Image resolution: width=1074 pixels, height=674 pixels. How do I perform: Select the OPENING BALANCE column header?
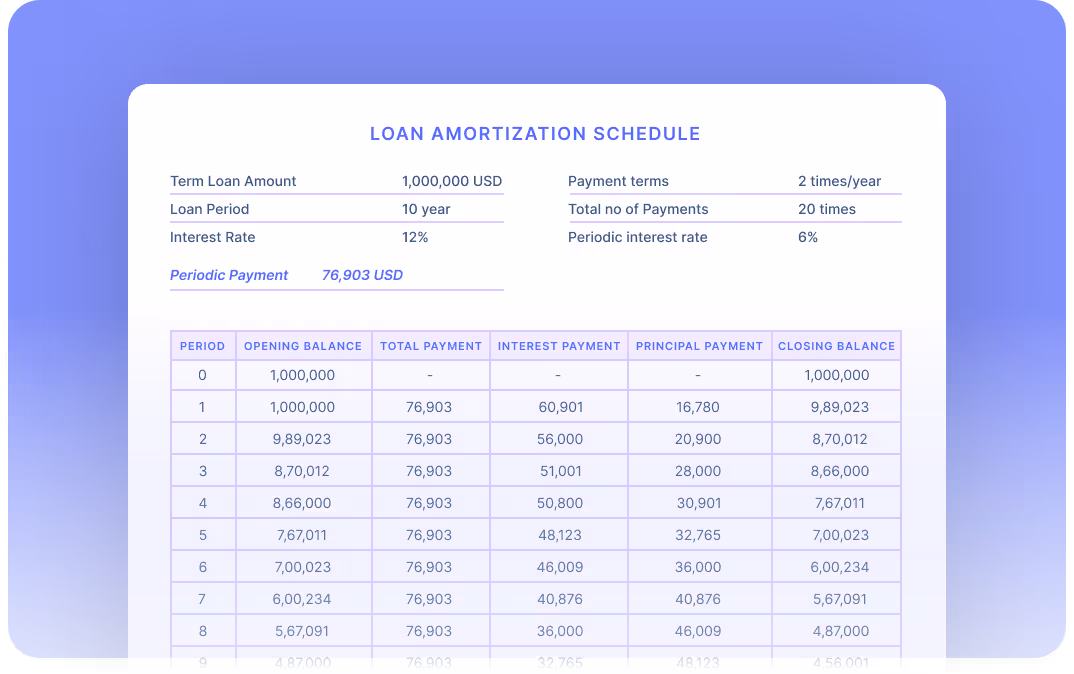point(303,346)
